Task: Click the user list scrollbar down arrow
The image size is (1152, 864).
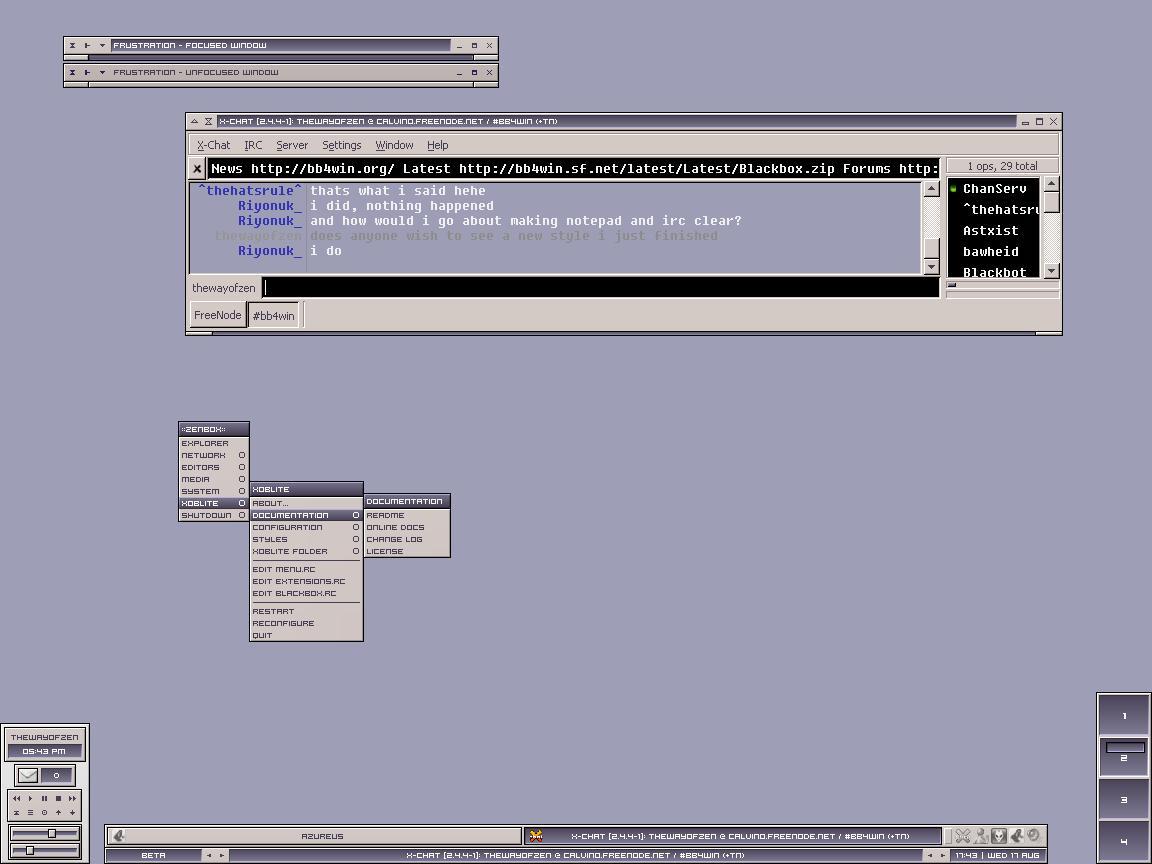Action: (x=1051, y=271)
